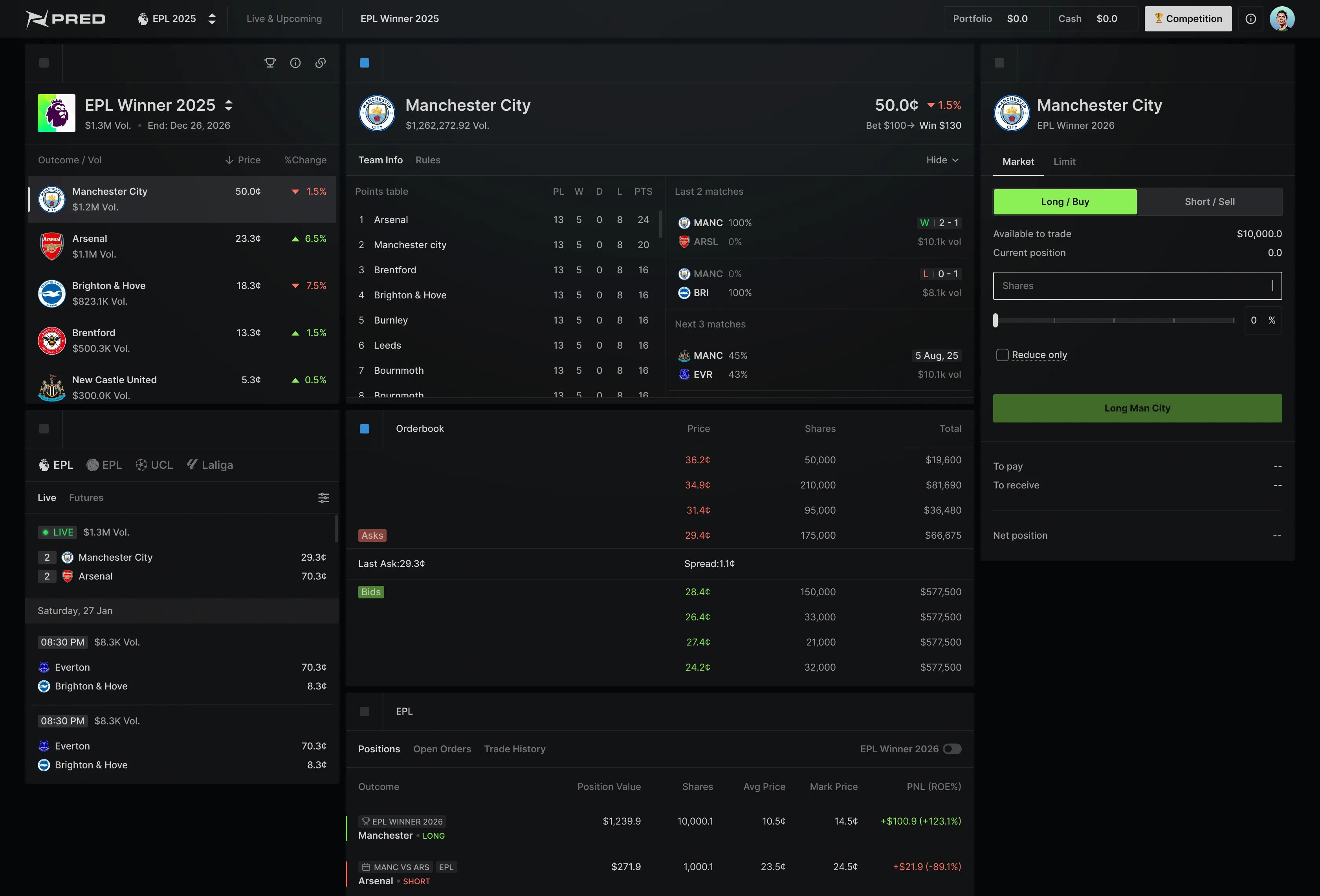
Task: Click the order percentage slider handle
Action: click(x=995, y=320)
